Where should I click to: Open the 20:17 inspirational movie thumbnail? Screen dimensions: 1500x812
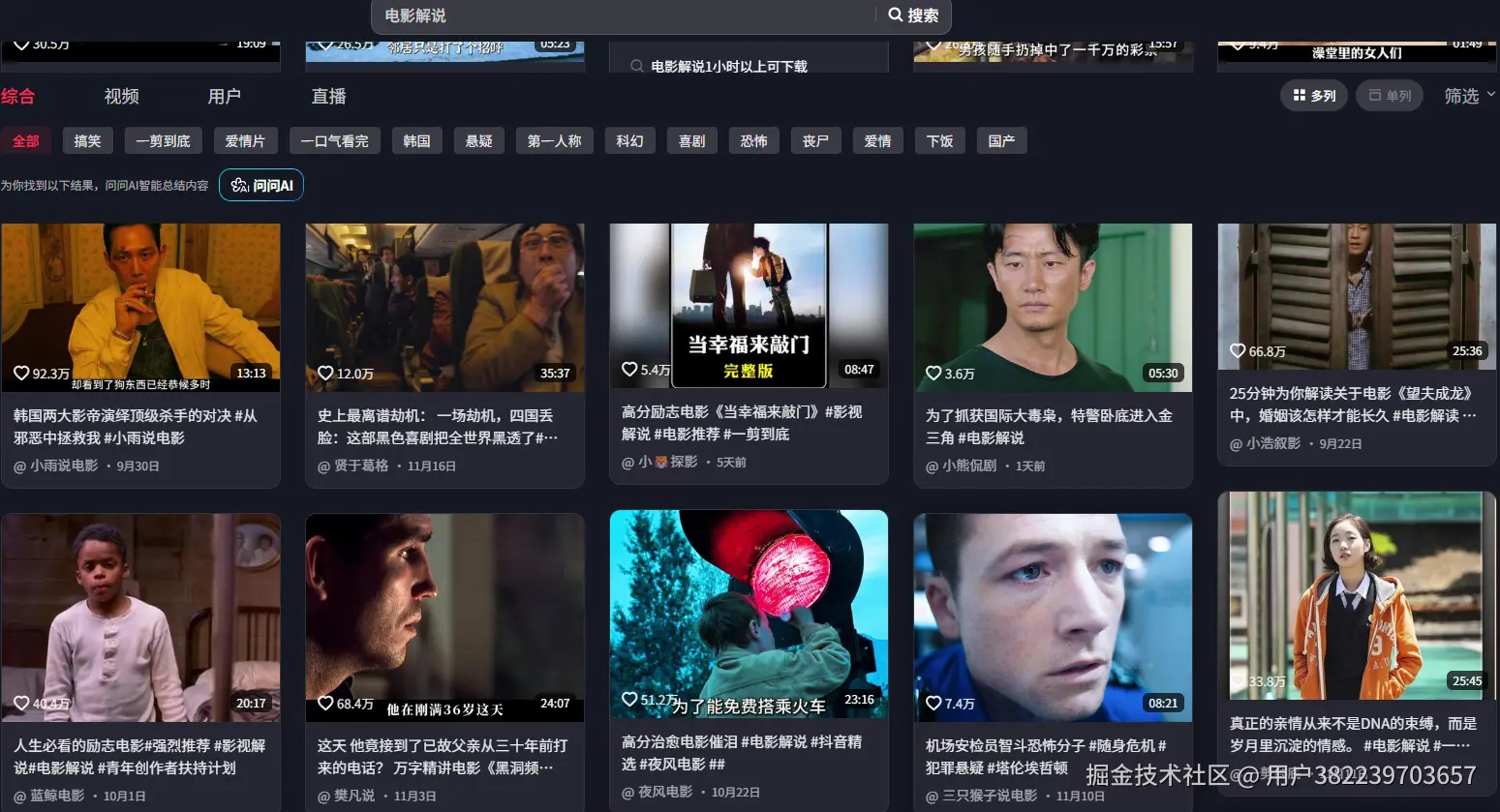(140, 617)
